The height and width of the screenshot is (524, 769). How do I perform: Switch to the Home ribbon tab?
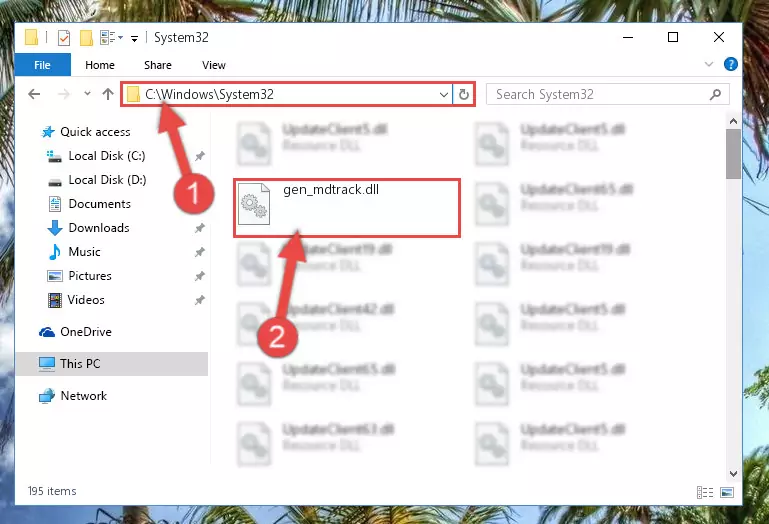(x=100, y=65)
